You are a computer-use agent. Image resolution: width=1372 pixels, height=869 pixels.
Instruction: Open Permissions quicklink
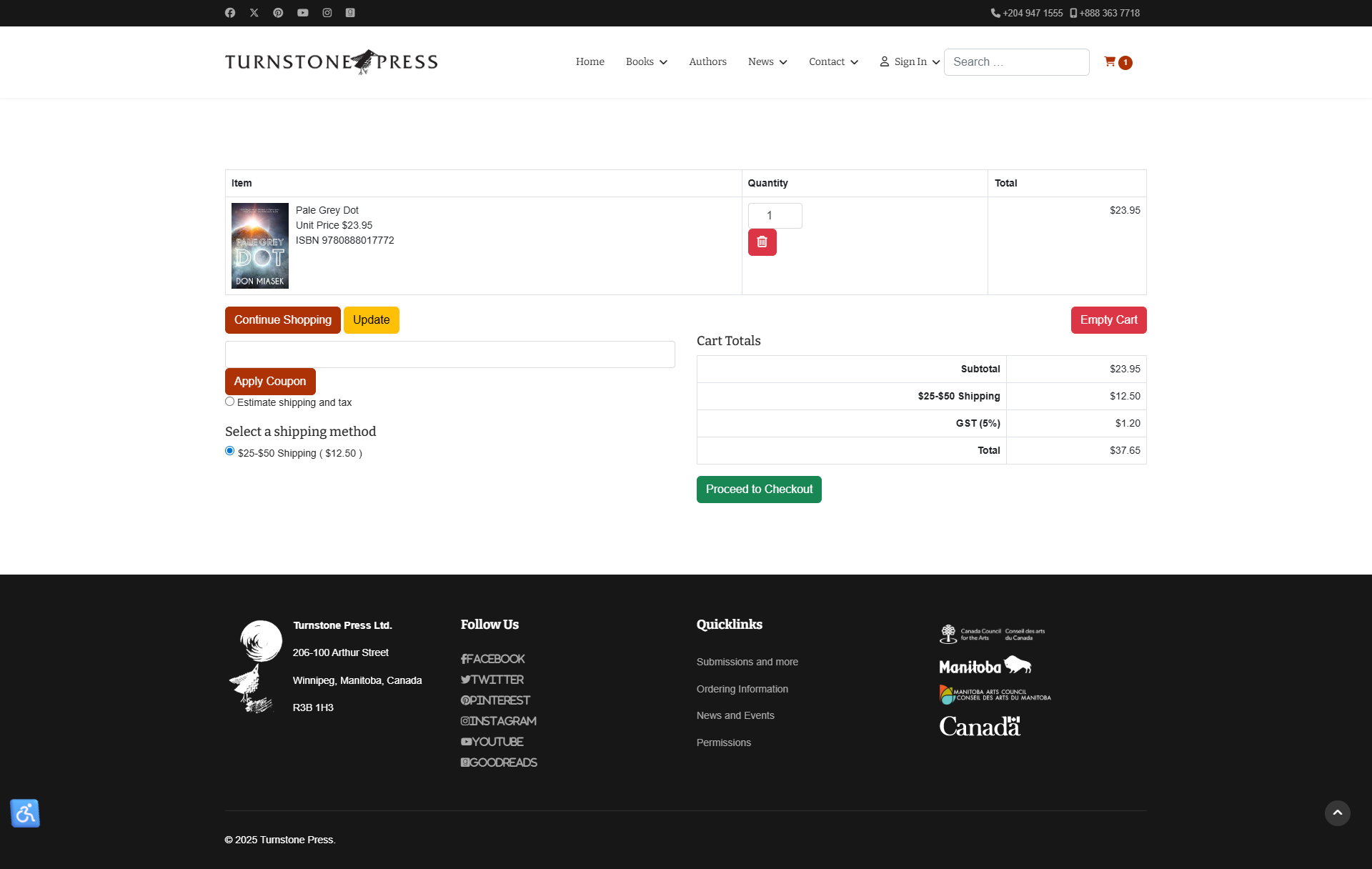coord(724,743)
